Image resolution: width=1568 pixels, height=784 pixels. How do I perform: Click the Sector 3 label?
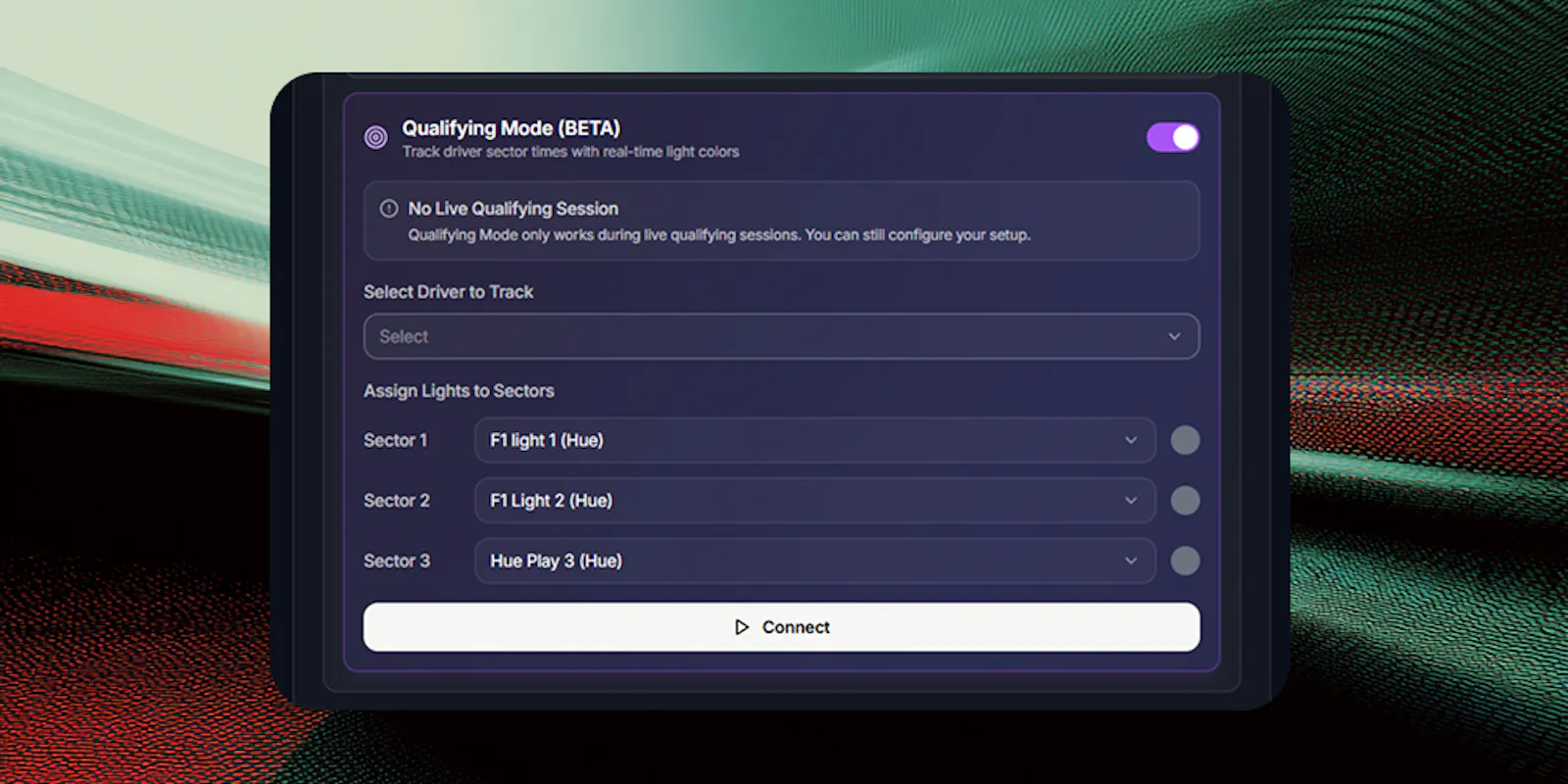click(x=396, y=561)
